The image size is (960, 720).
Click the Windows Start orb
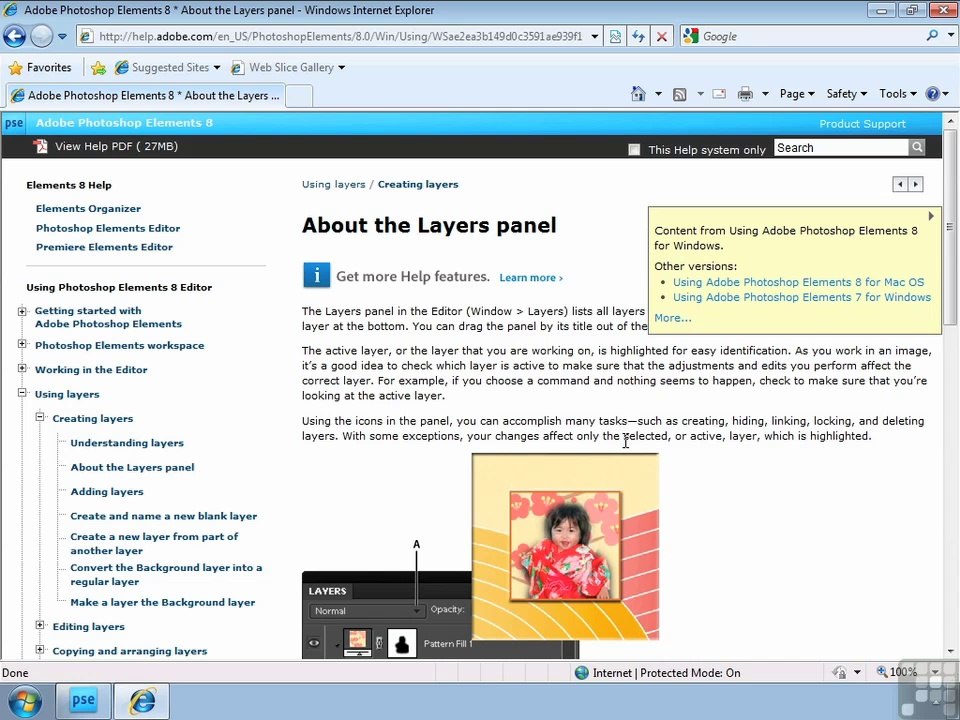[24, 702]
